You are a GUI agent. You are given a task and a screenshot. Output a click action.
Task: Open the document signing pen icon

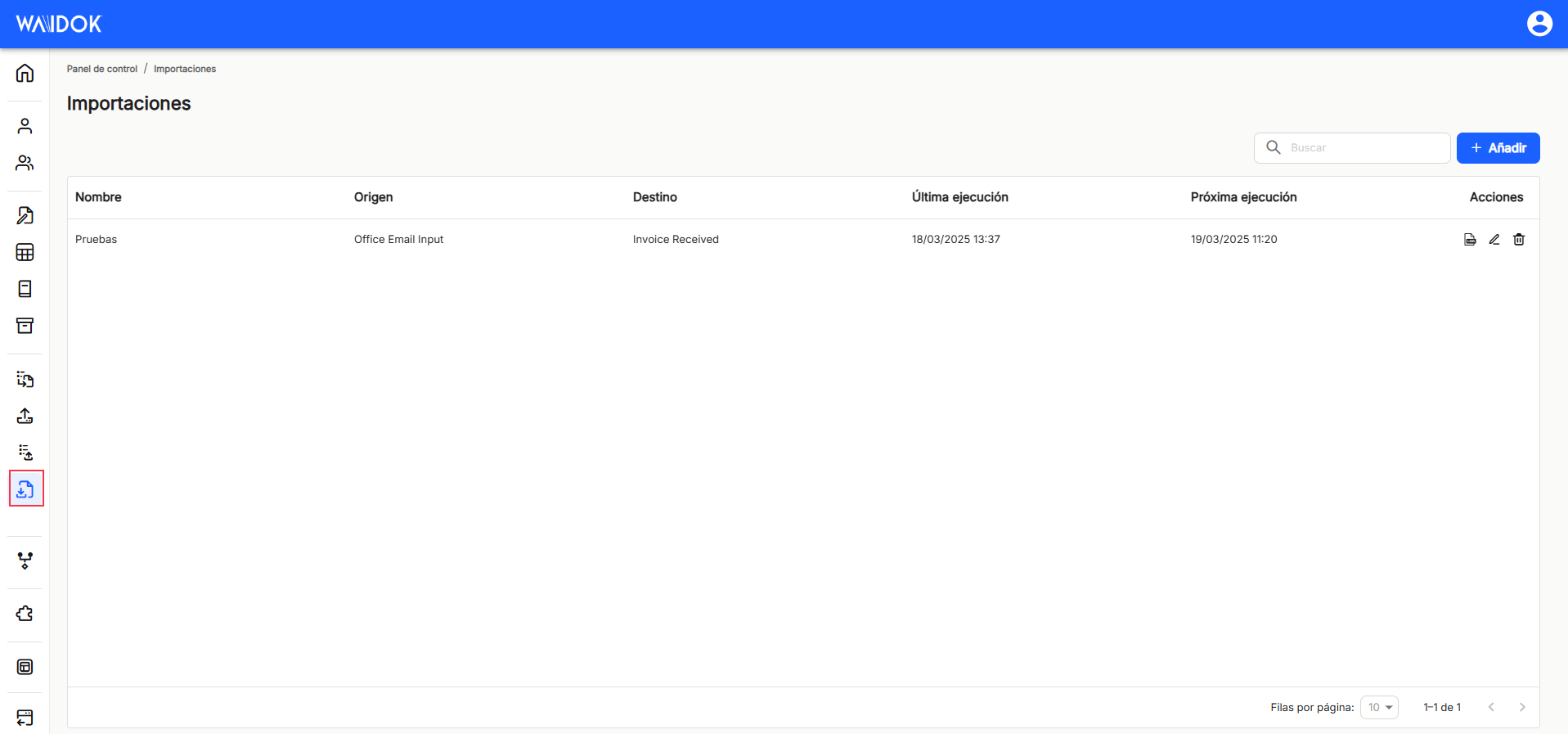coord(25,215)
